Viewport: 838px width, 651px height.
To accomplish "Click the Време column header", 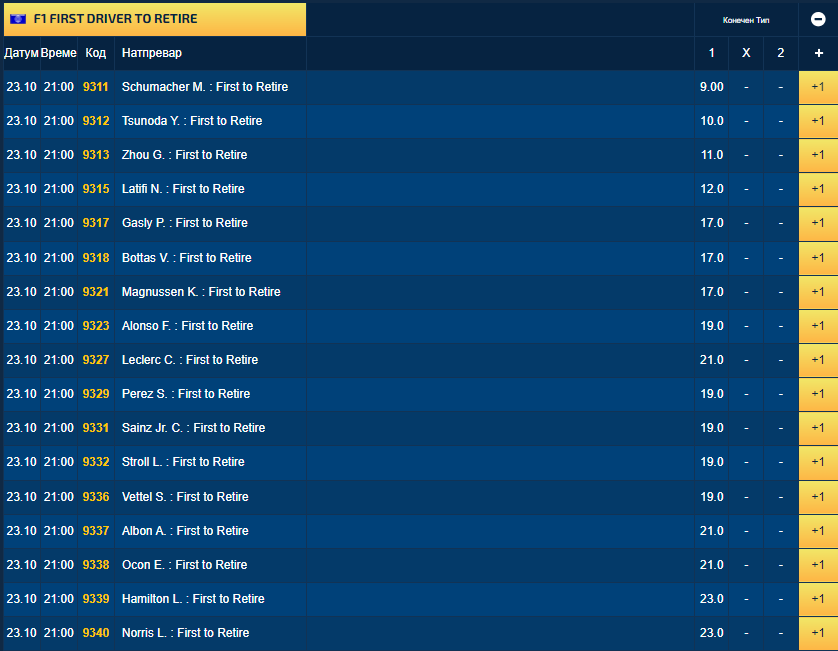I will [x=59, y=53].
